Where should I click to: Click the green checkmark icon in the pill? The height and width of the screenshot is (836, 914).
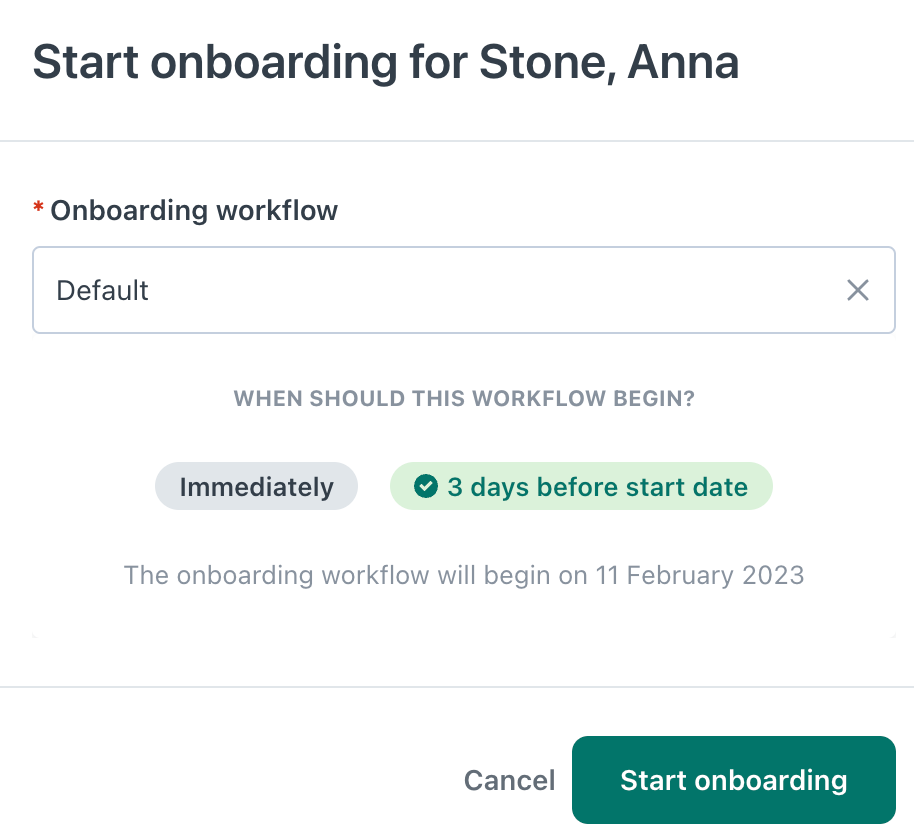[426, 486]
